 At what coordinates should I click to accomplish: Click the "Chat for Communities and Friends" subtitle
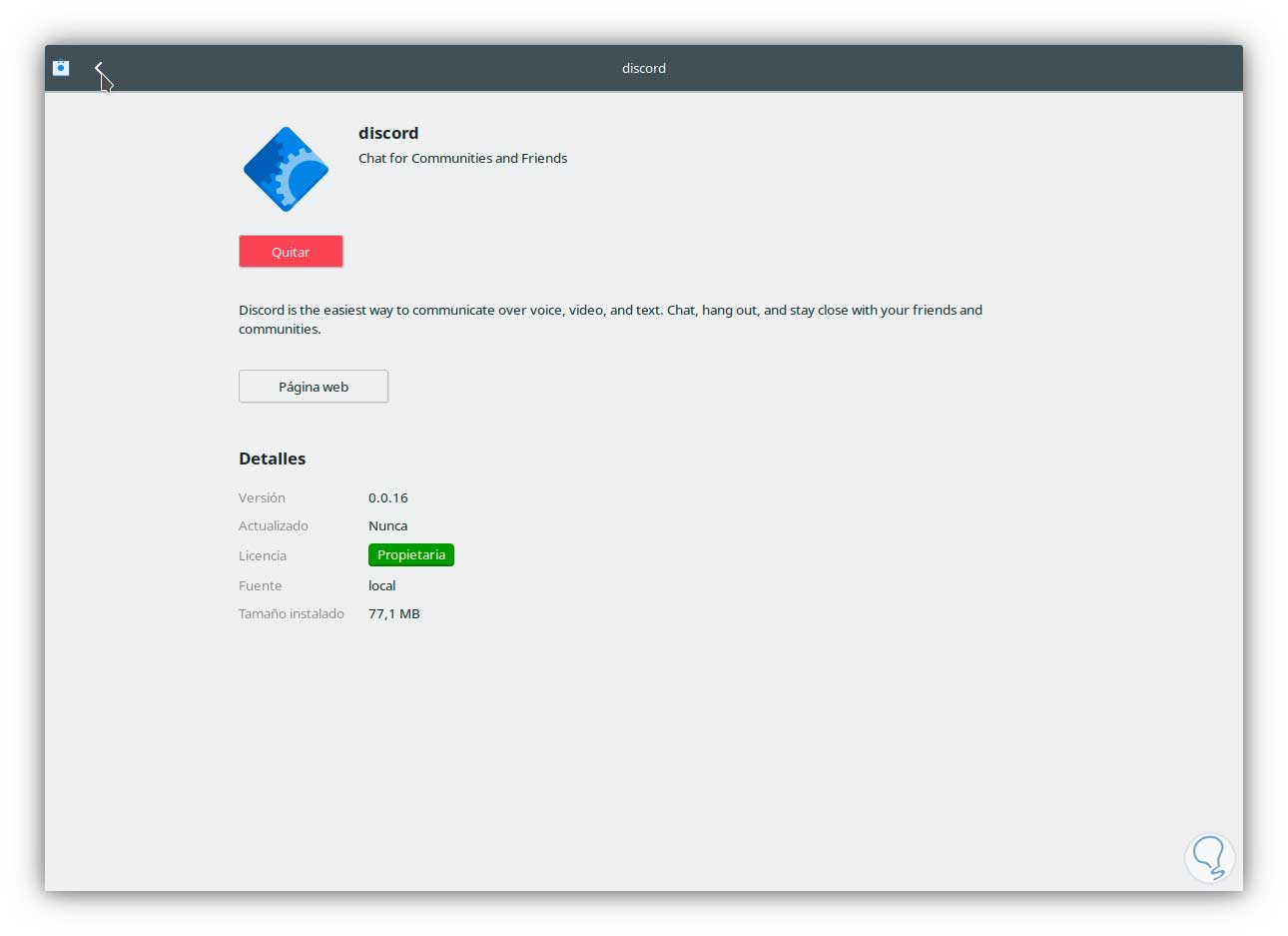pyautogui.click(x=462, y=158)
